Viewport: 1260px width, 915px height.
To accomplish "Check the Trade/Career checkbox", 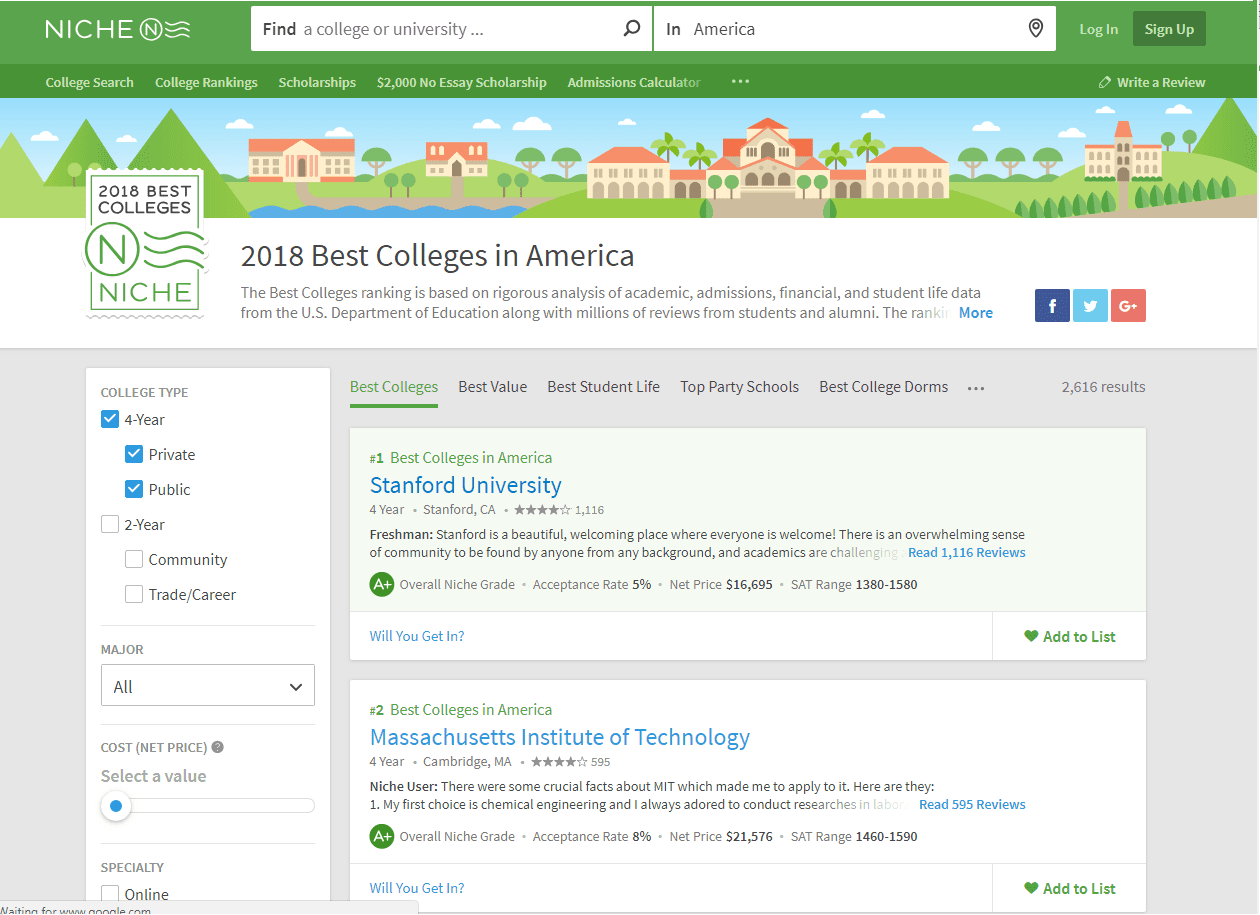I will click(134, 594).
